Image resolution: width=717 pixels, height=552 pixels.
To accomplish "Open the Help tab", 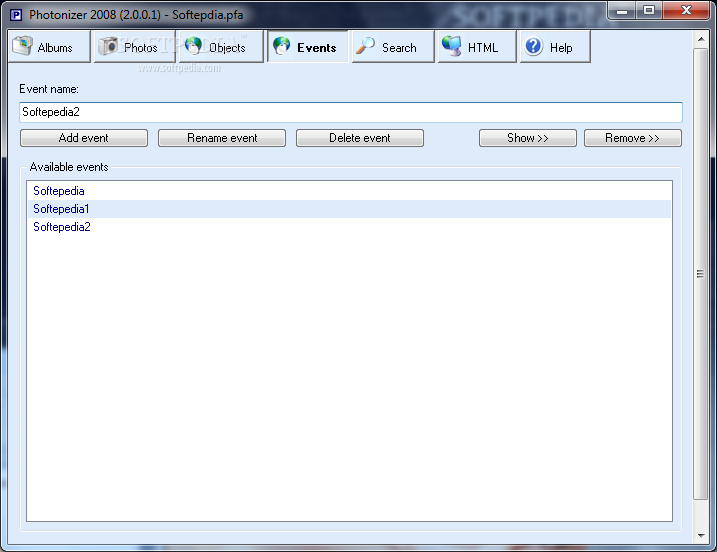I will pyautogui.click(x=555, y=46).
